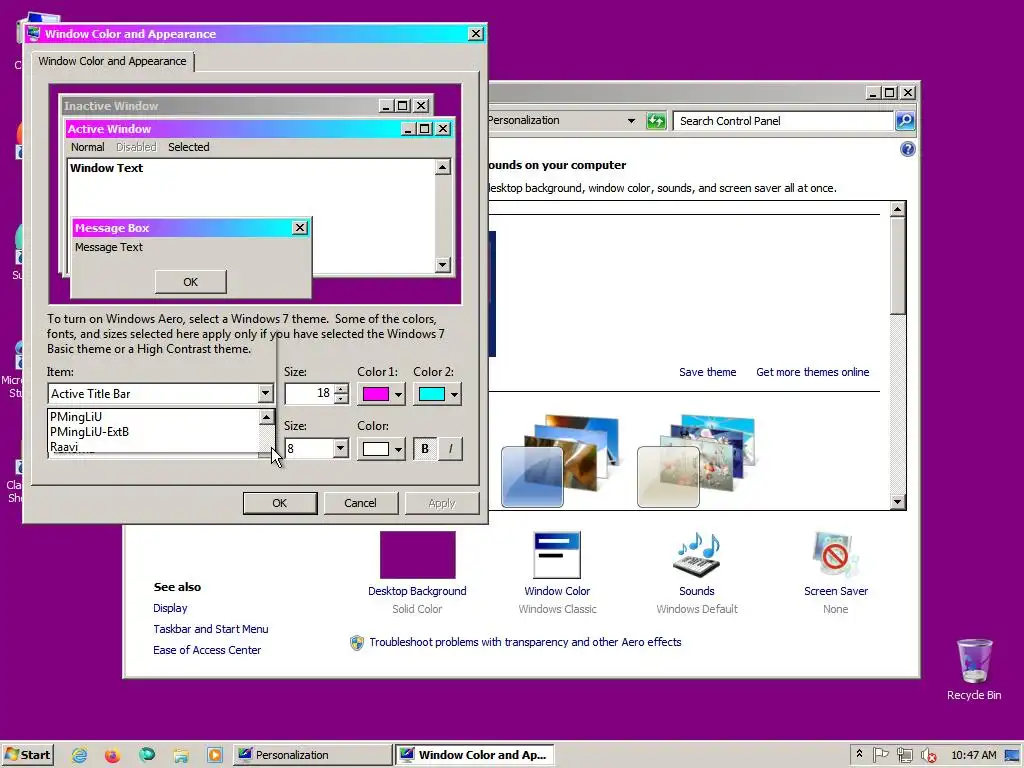Click the green refresh icon by address bar

(656, 121)
